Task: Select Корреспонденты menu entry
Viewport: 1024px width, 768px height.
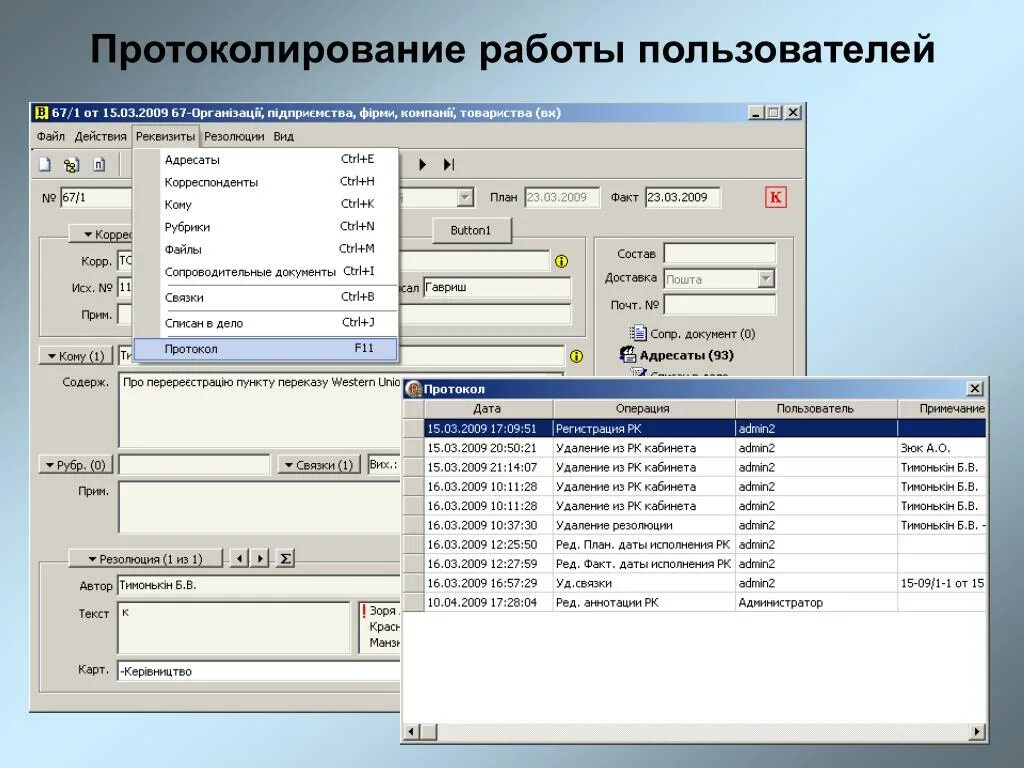Action: click(x=265, y=182)
